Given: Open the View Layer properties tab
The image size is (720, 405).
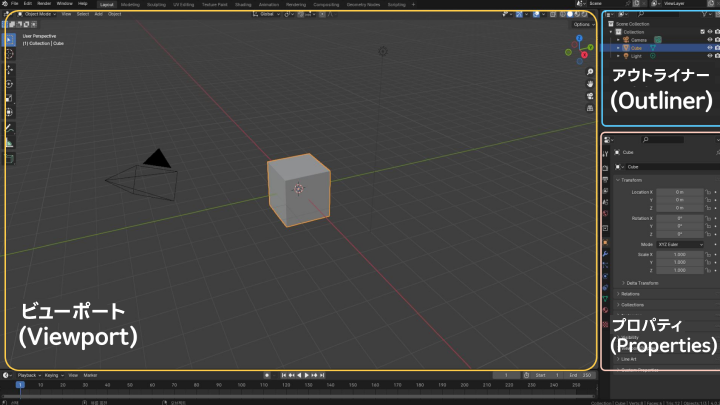Looking at the screenshot, I should point(605,191).
